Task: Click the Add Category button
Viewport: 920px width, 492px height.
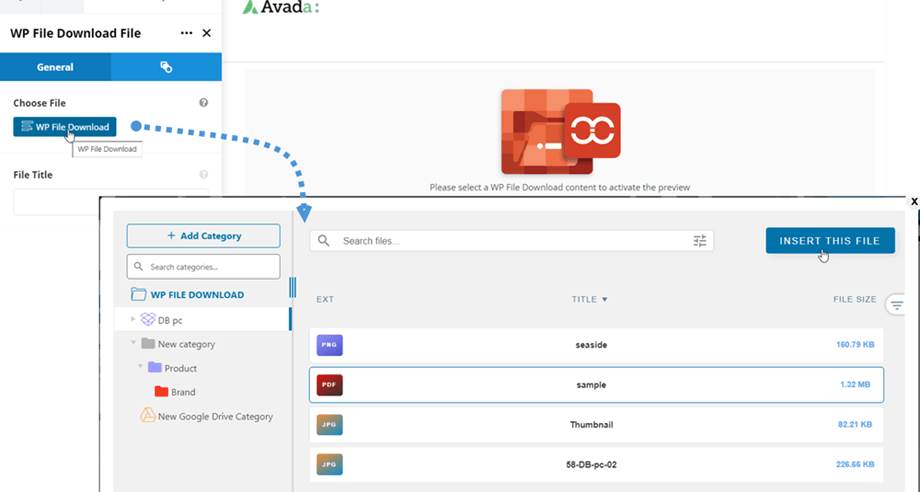Action: pyautogui.click(x=203, y=236)
